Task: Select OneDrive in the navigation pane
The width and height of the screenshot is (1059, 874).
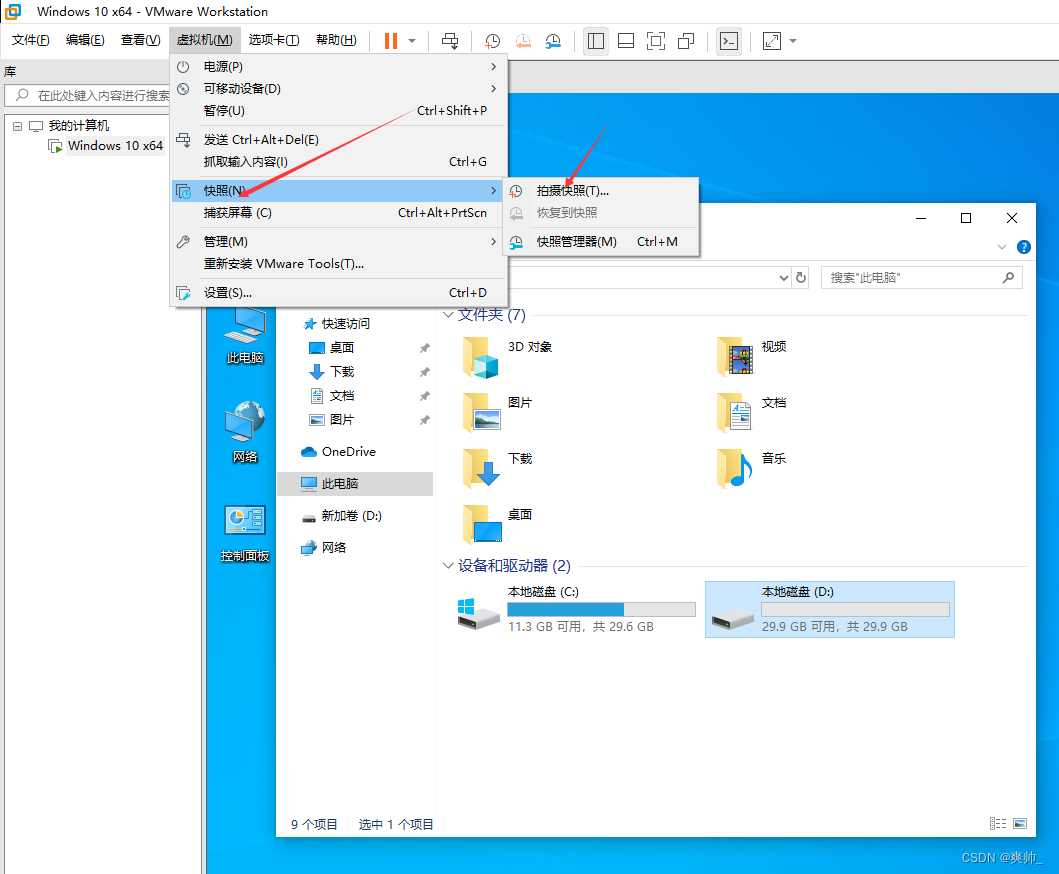Action: tap(348, 452)
